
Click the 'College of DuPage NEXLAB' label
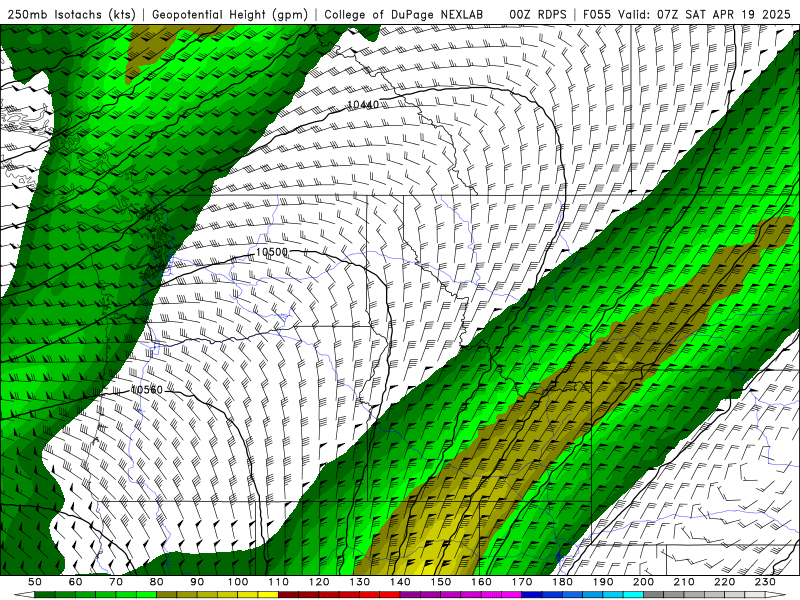(x=403, y=15)
